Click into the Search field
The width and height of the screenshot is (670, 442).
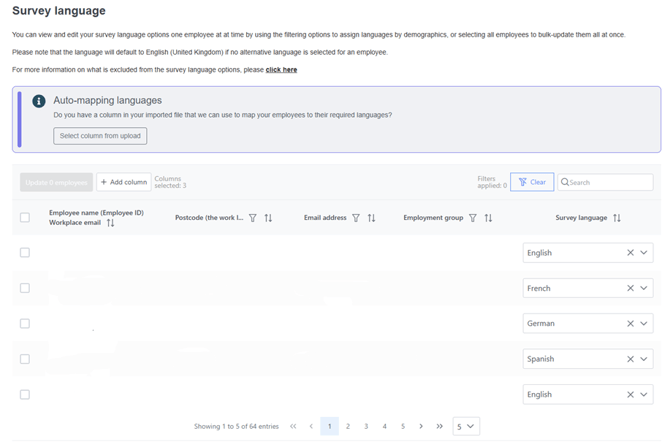tap(610, 182)
